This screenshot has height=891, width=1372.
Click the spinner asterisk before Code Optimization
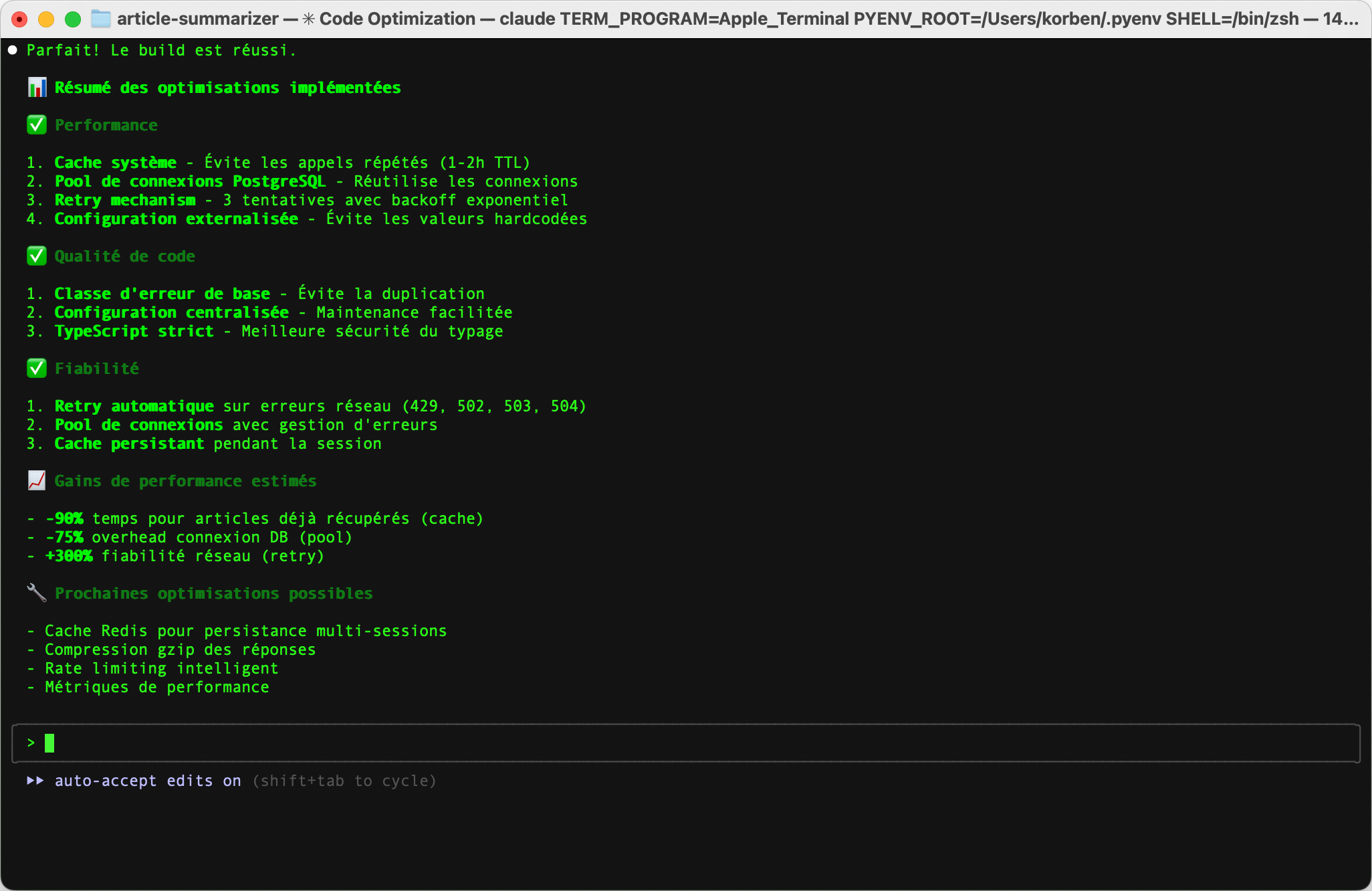point(308,19)
